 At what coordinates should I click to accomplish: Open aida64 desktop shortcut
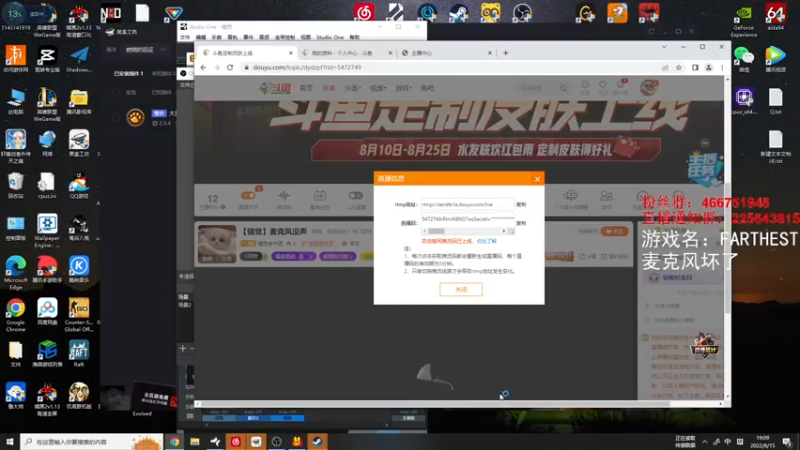[776, 17]
